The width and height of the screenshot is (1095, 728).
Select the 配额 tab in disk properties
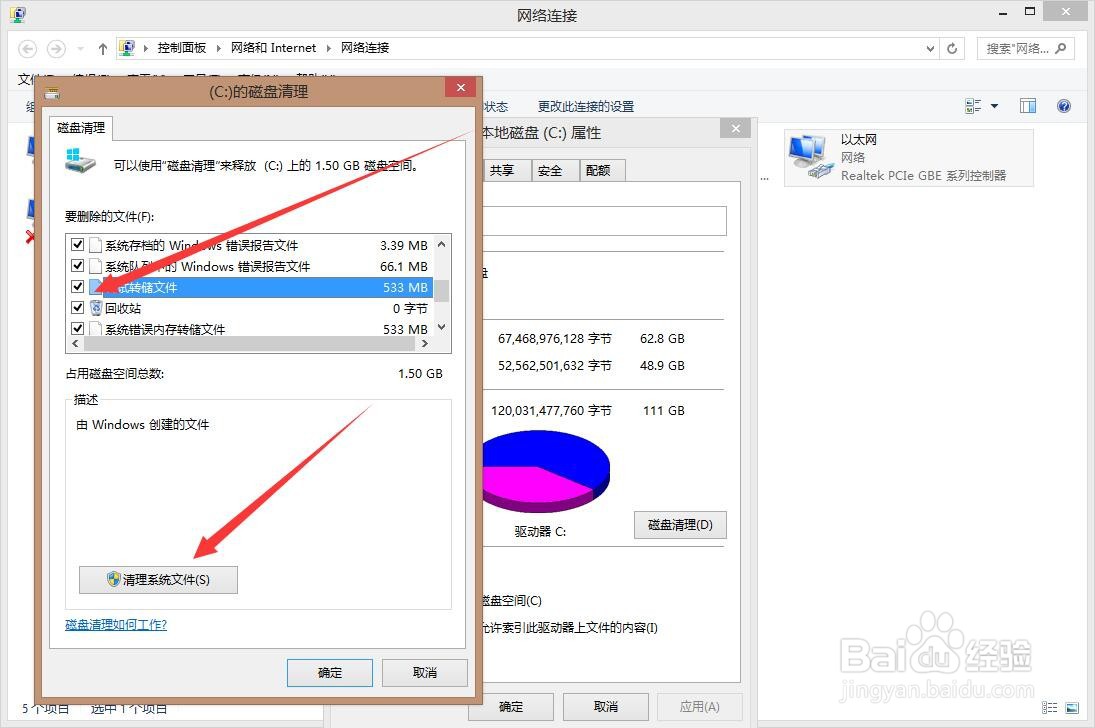pyautogui.click(x=600, y=170)
